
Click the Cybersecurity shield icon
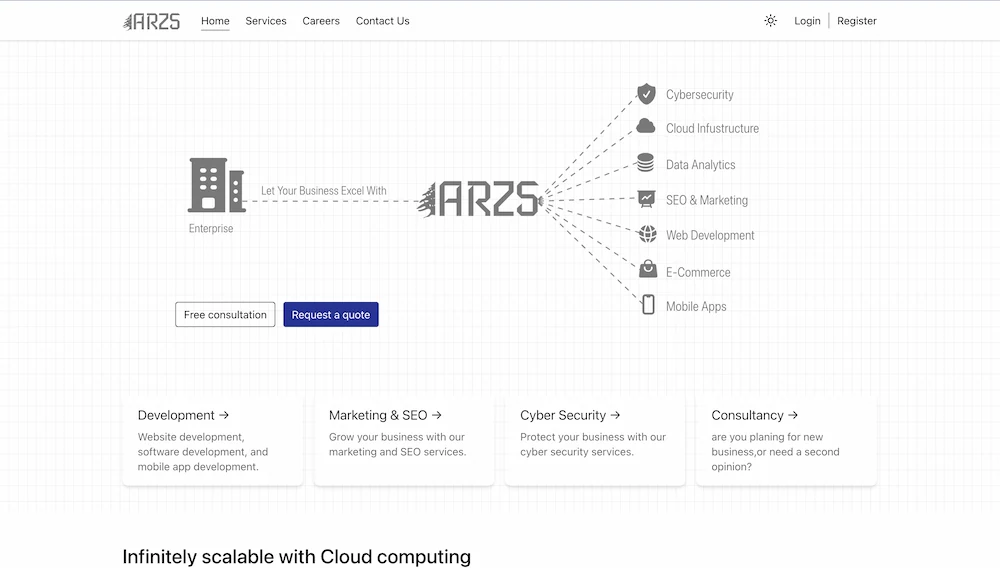pyautogui.click(x=646, y=94)
